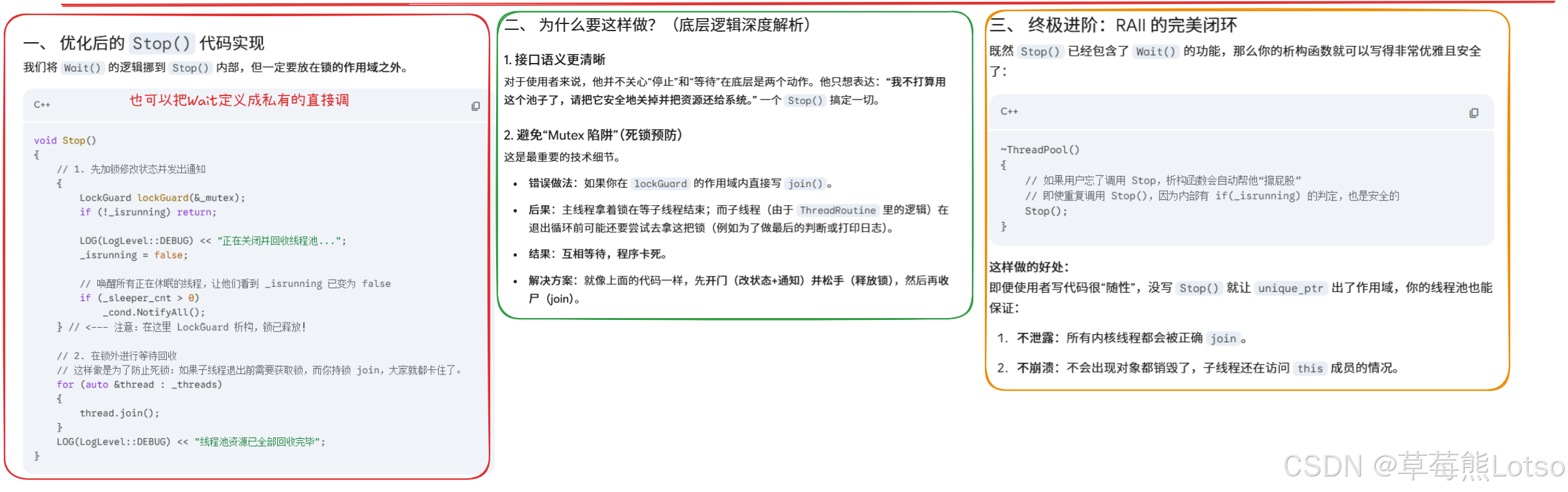Click the inline 'lockGuard' code tag
The height and width of the screenshot is (492, 1568).
tap(660, 184)
